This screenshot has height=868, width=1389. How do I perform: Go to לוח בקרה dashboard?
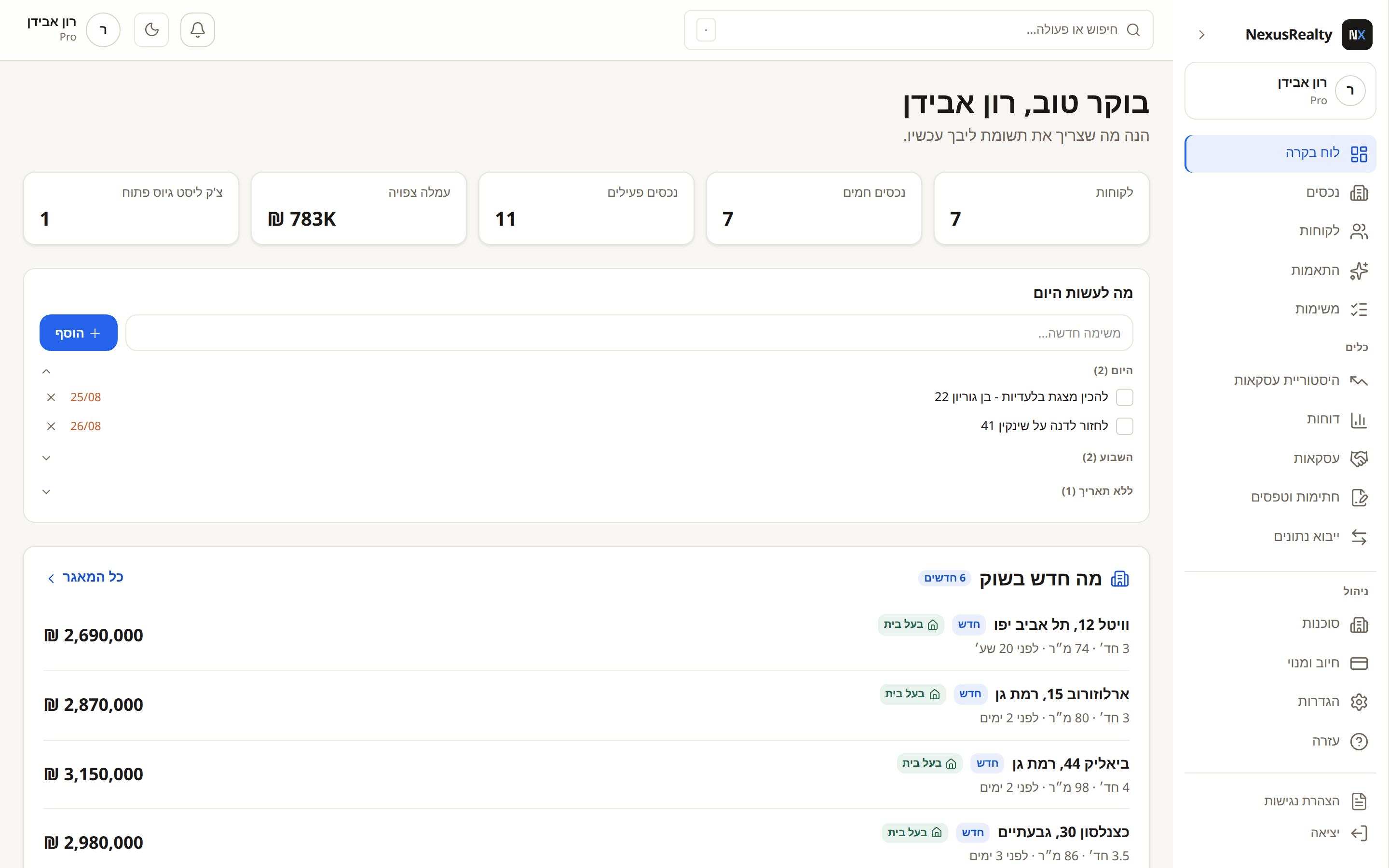coord(1280,154)
